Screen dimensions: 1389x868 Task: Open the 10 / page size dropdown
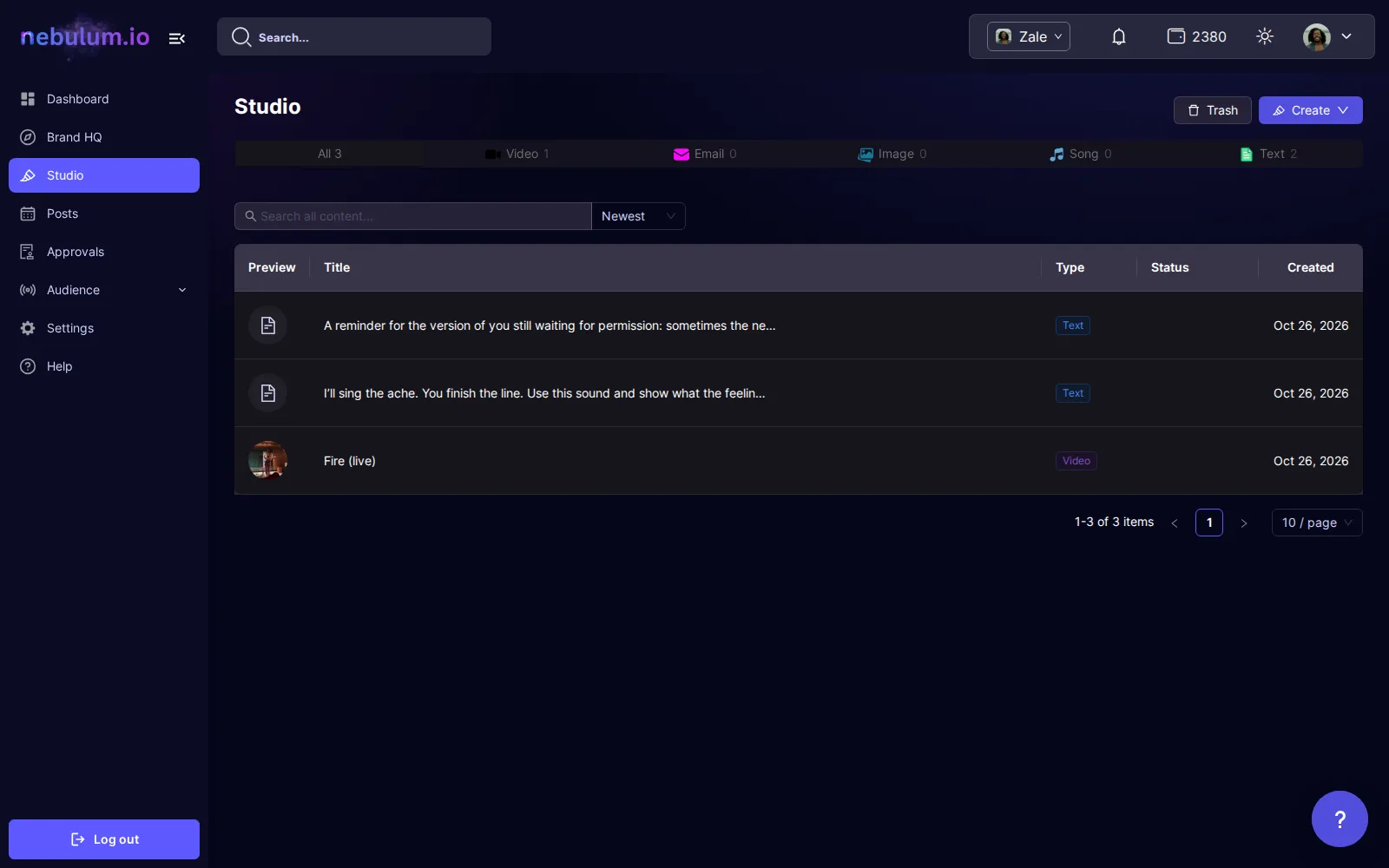click(1317, 523)
